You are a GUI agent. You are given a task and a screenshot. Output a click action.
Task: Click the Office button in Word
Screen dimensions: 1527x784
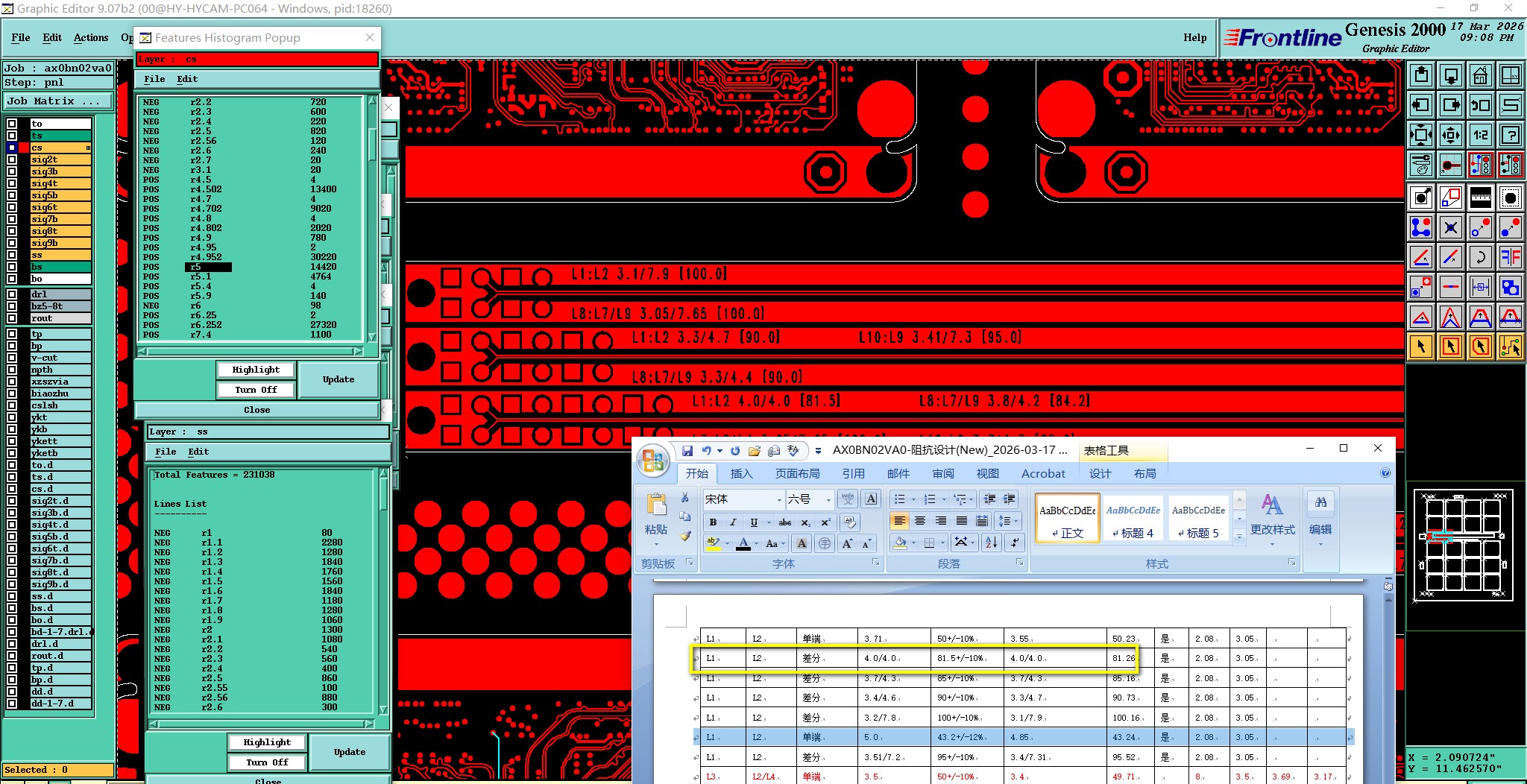[652, 461]
